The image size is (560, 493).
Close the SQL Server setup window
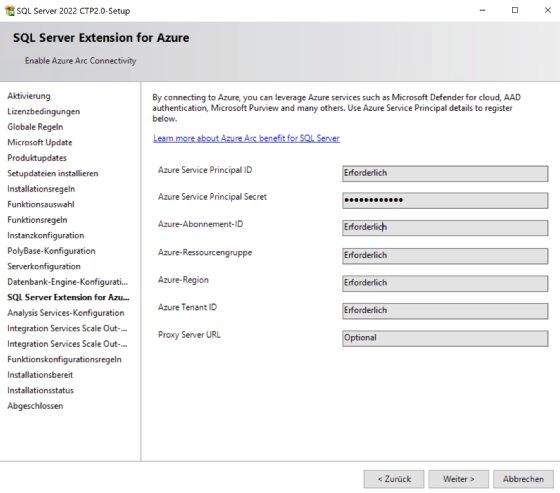click(x=548, y=10)
